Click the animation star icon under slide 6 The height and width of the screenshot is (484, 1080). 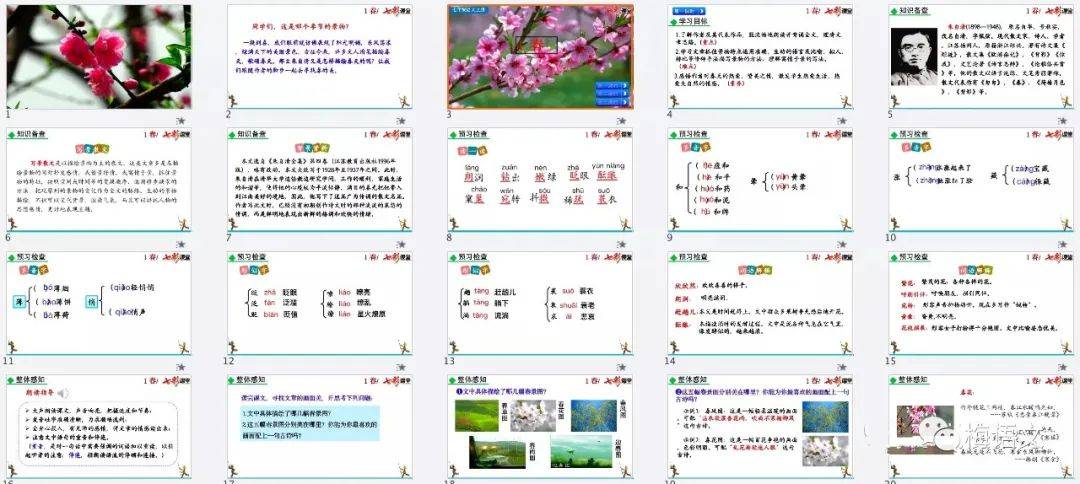tap(180, 244)
